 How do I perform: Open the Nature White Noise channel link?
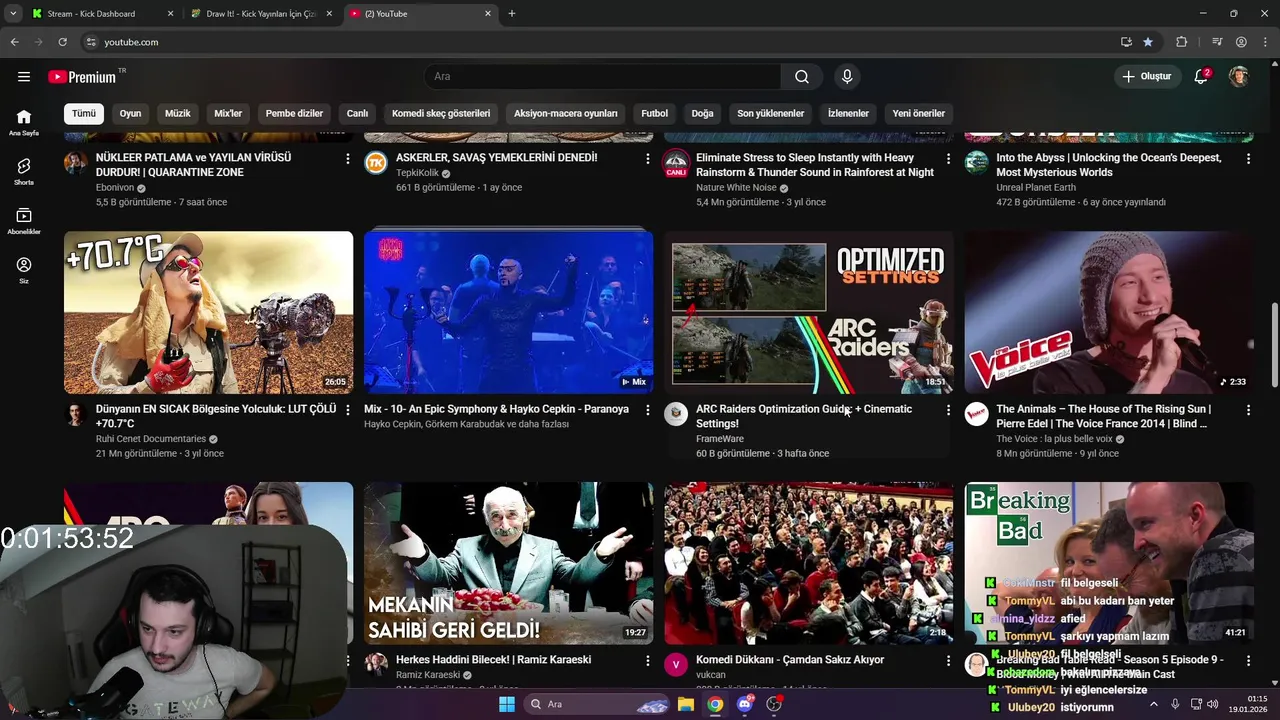coord(736,188)
